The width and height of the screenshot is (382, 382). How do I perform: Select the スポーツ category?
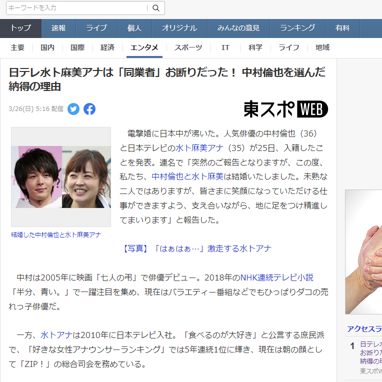coord(188,48)
